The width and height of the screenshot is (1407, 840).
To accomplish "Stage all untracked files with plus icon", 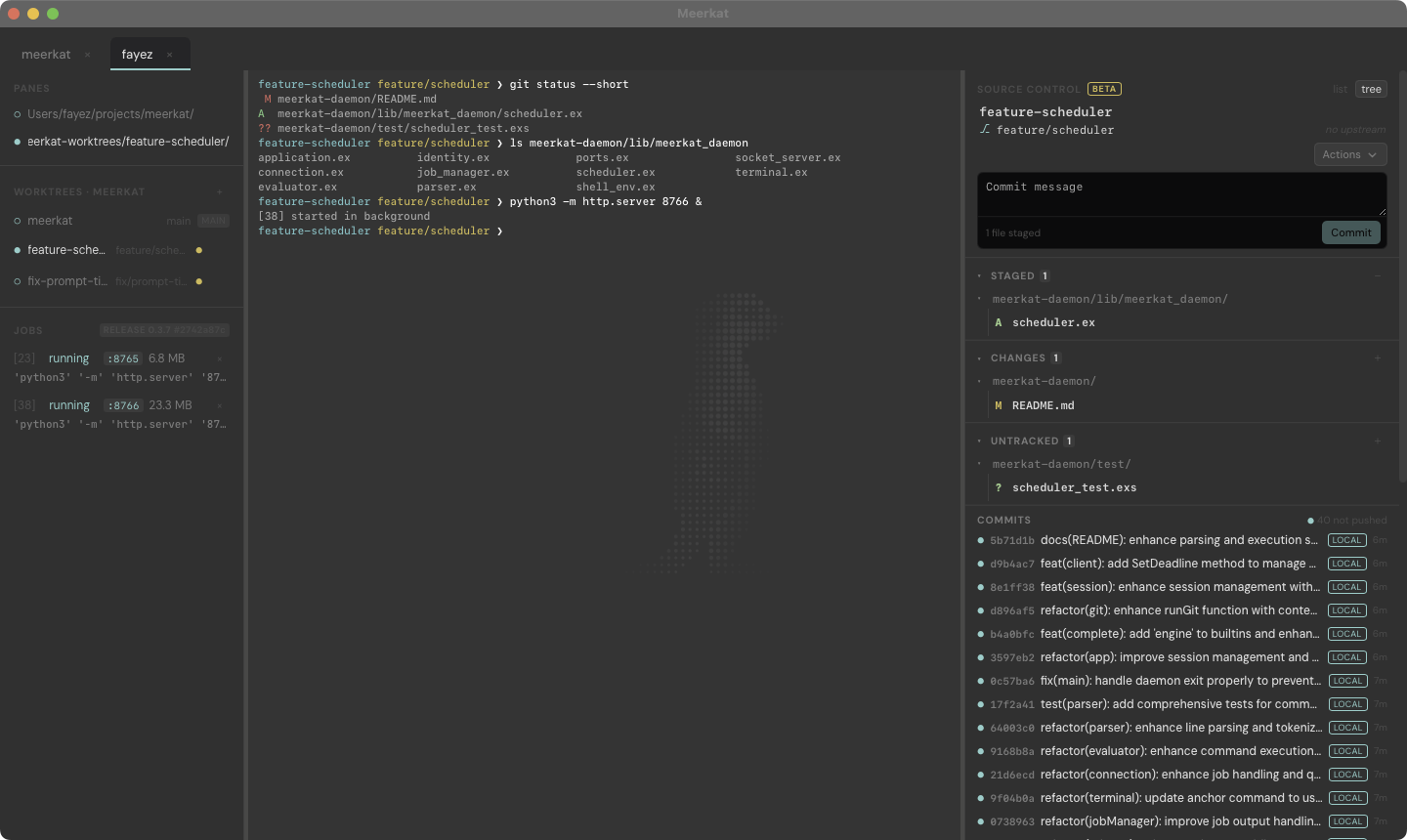I will pos(1379,441).
